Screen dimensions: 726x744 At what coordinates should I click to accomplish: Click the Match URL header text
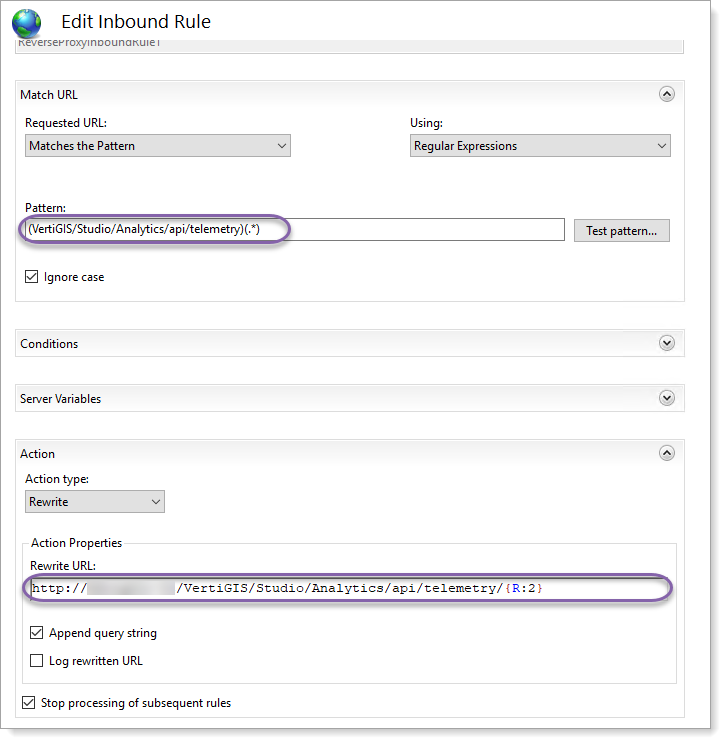(49, 95)
